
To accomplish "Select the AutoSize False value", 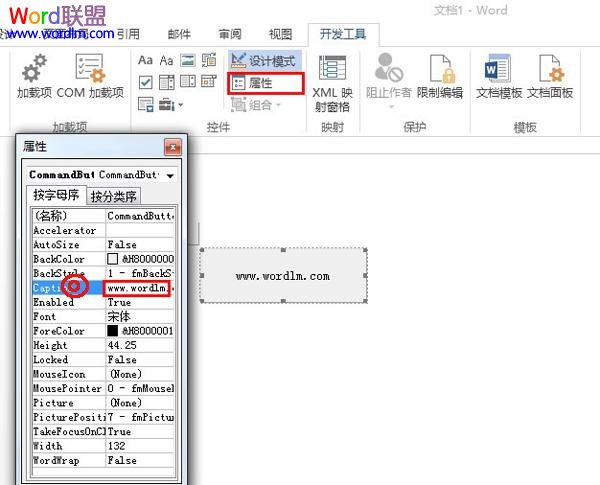I will tap(140, 245).
